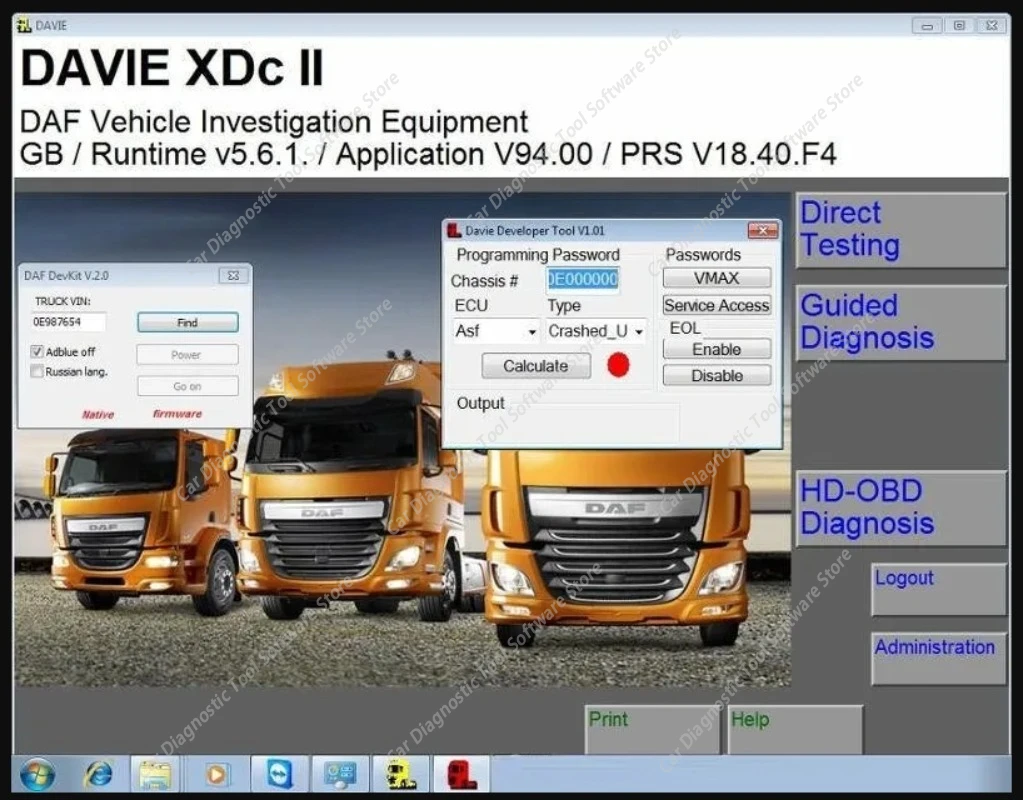
Task: Select the firmware link in DevKit
Action: [177, 414]
